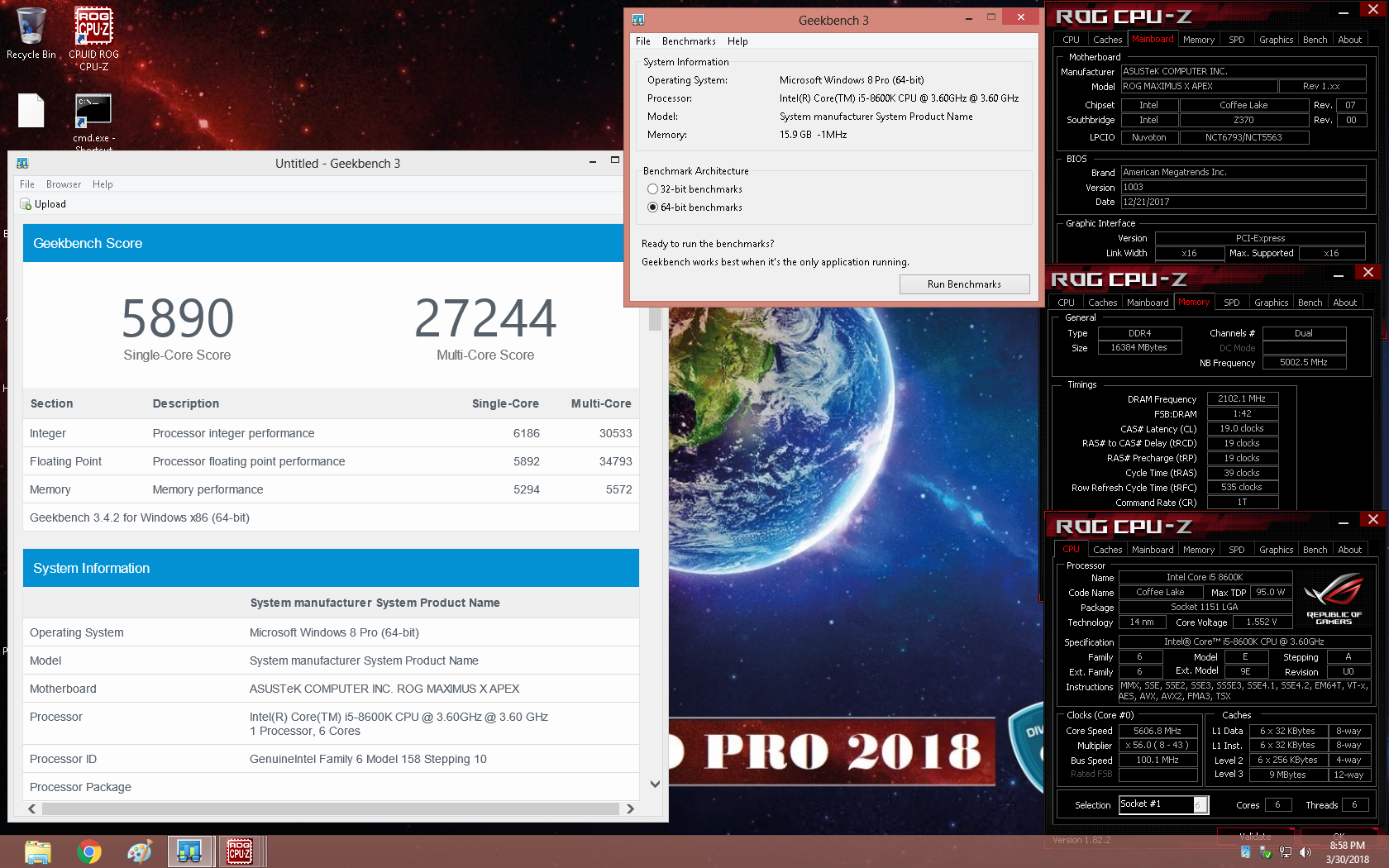Click the Untitled - Geekbench 3 title bar icon
This screenshot has width=1389, height=868.
22,164
